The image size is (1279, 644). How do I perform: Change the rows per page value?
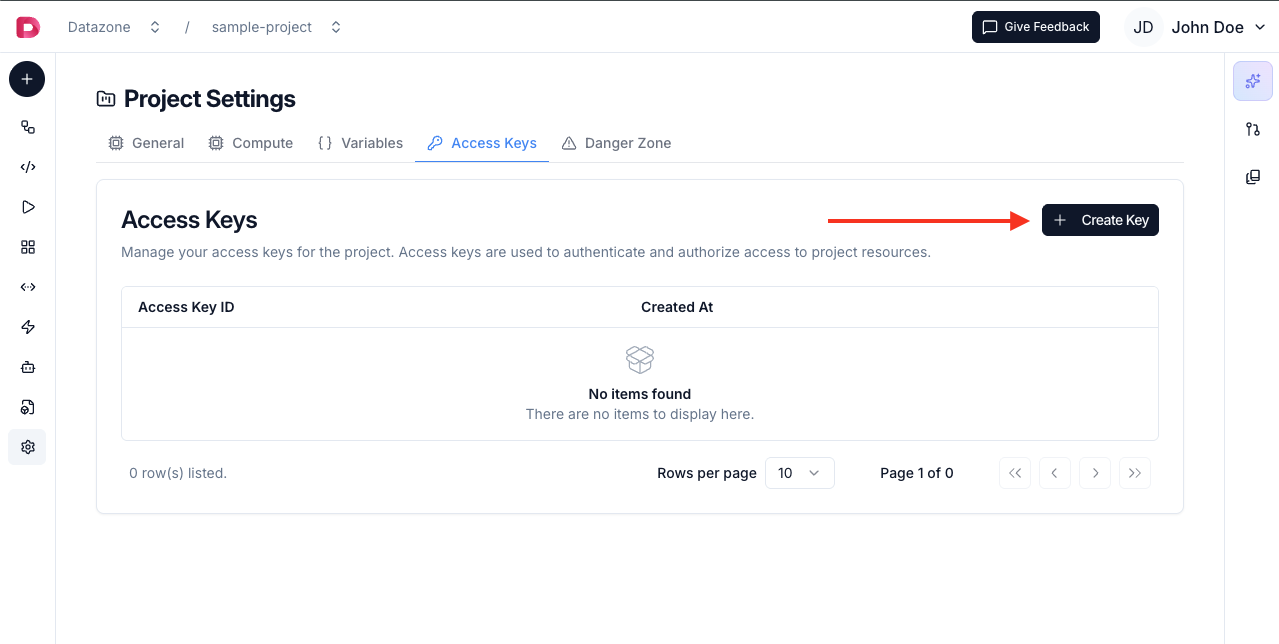tap(799, 472)
